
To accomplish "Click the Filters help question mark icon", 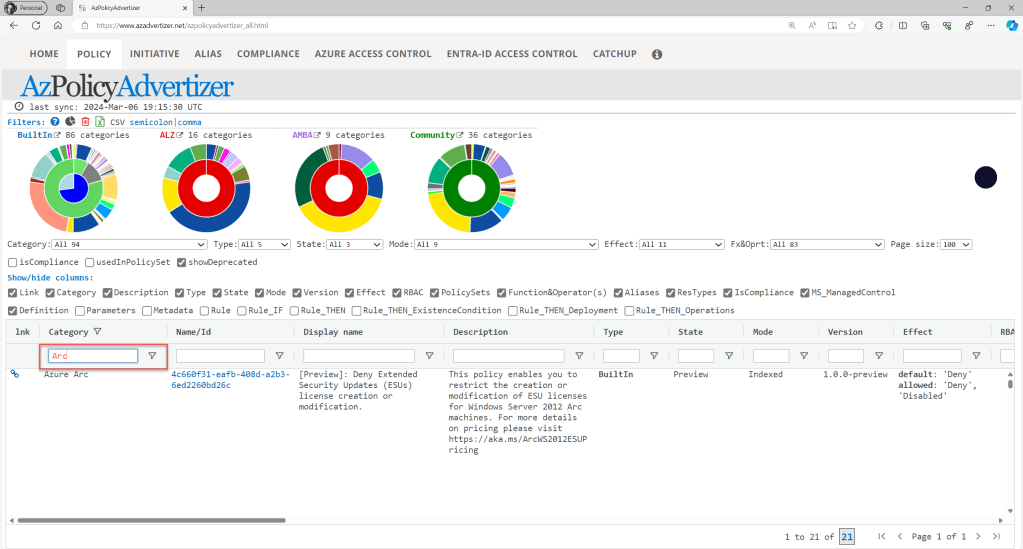I will tap(55, 121).
